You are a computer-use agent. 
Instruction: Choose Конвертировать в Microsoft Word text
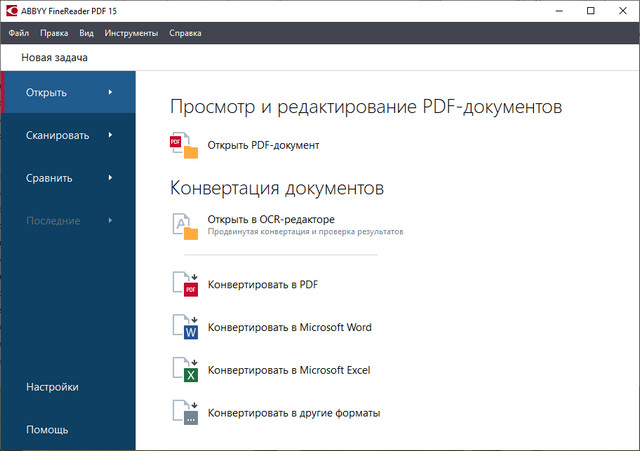289,327
